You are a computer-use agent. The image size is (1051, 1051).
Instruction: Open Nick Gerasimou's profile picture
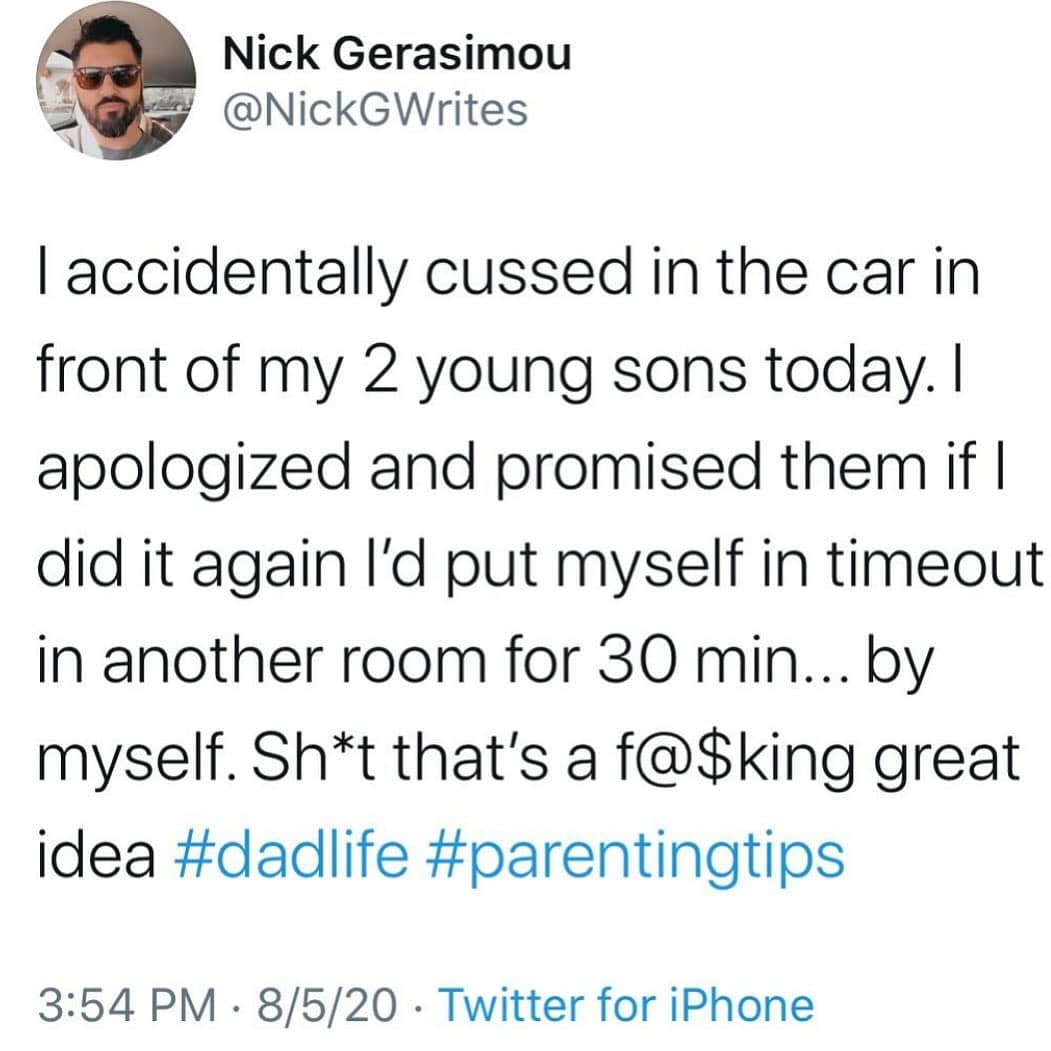(116, 87)
